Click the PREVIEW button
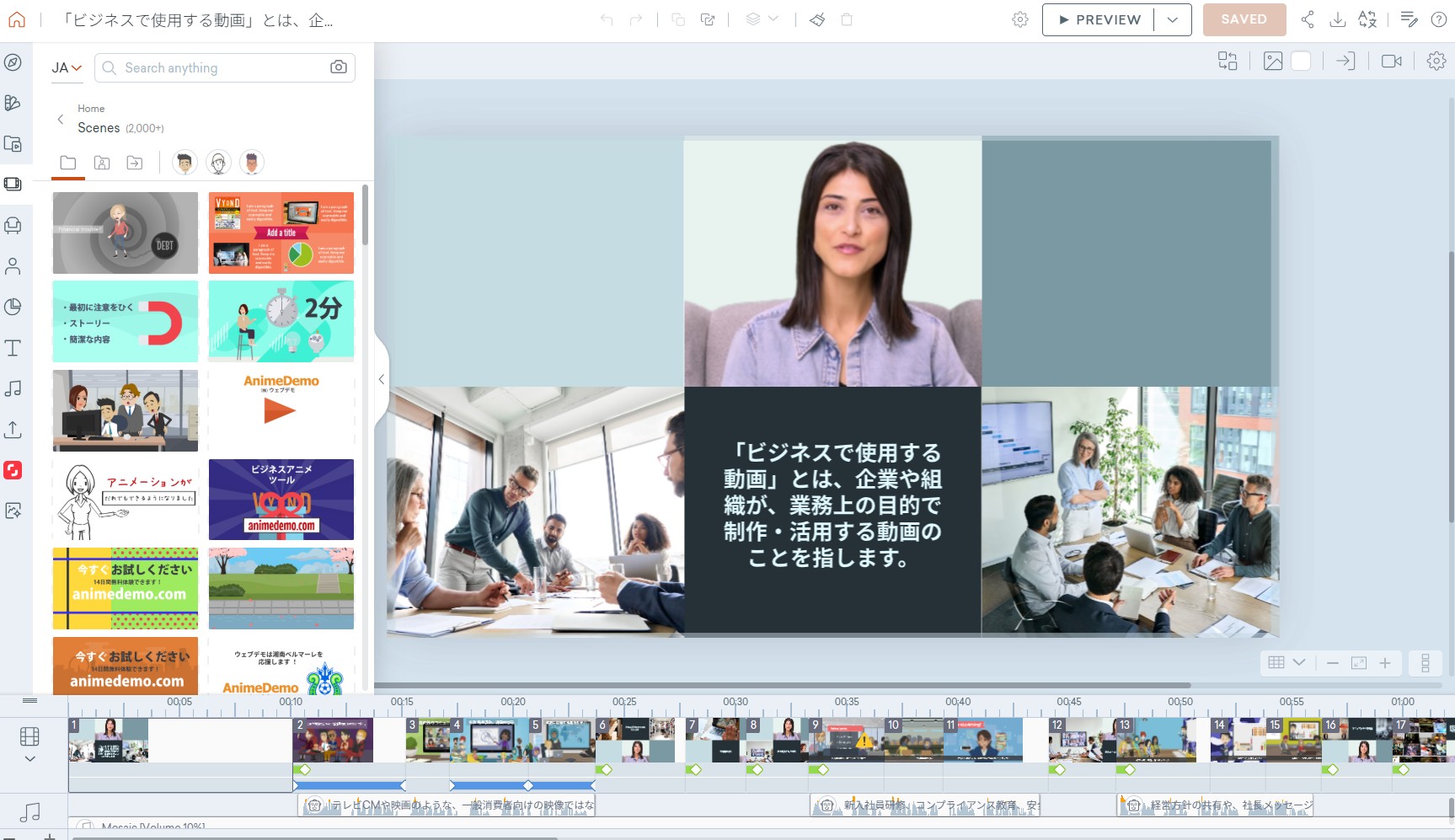This screenshot has height=840, width=1455. pos(1099,19)
